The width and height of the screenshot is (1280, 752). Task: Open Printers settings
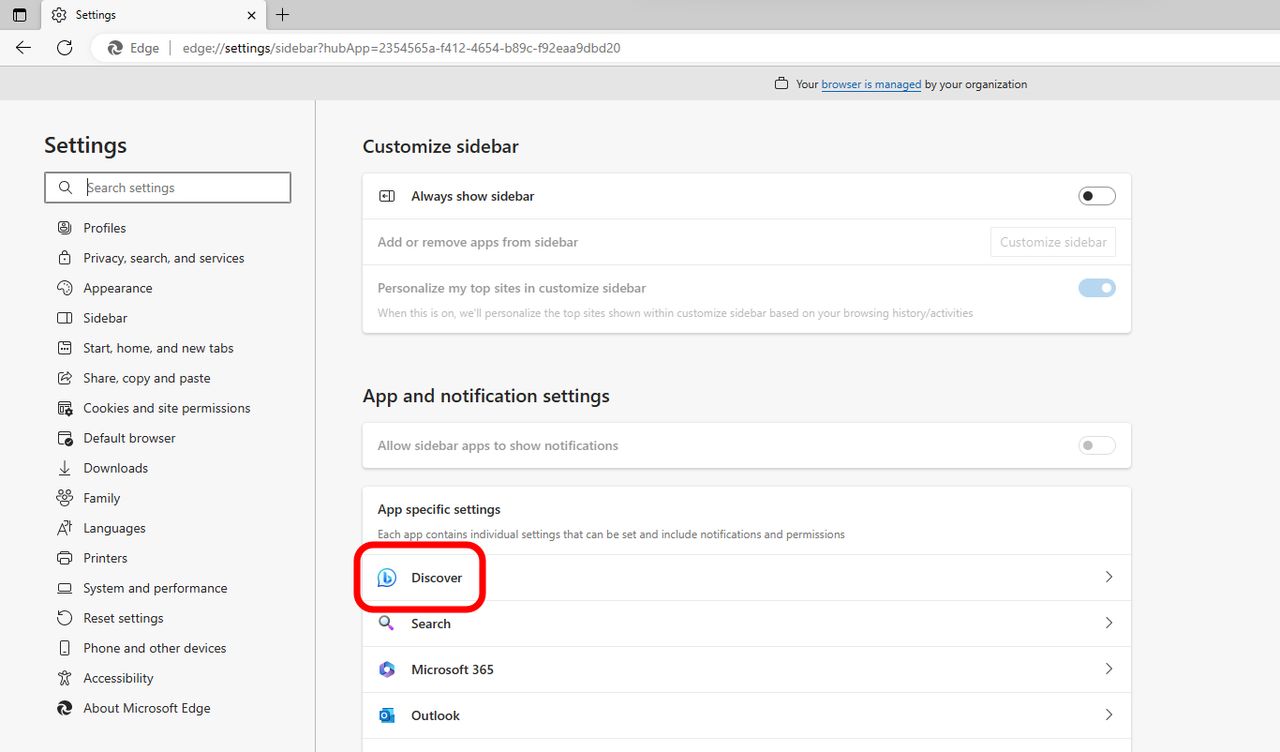tap(105, 558)
